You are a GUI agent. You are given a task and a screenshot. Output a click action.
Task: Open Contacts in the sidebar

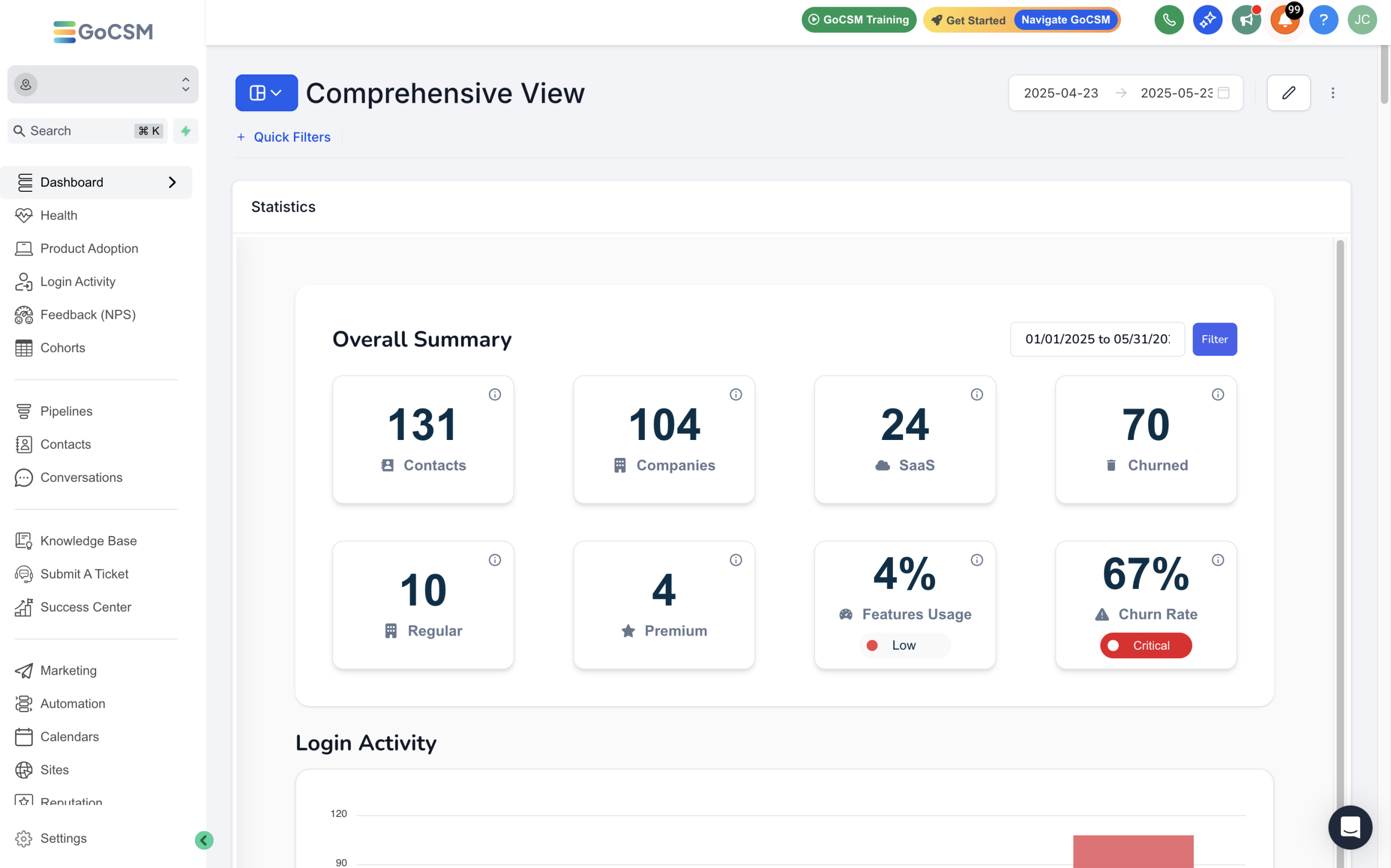[x=96, y=444]
